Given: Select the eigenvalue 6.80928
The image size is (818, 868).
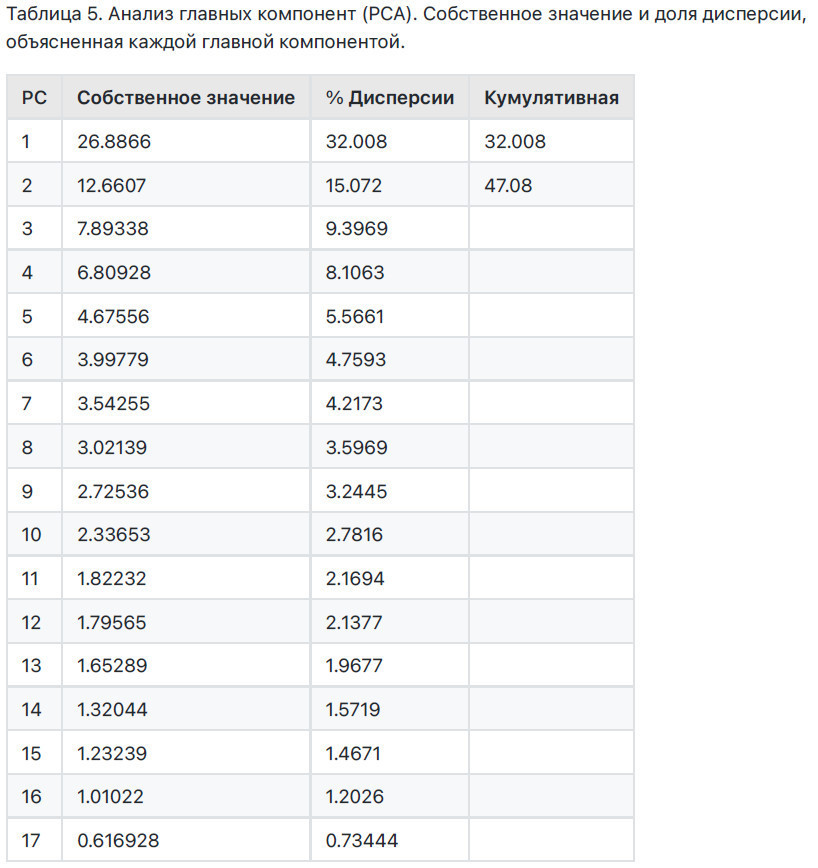Looking at the screenshot, I should pyautogui.click(x=113, y=273).
